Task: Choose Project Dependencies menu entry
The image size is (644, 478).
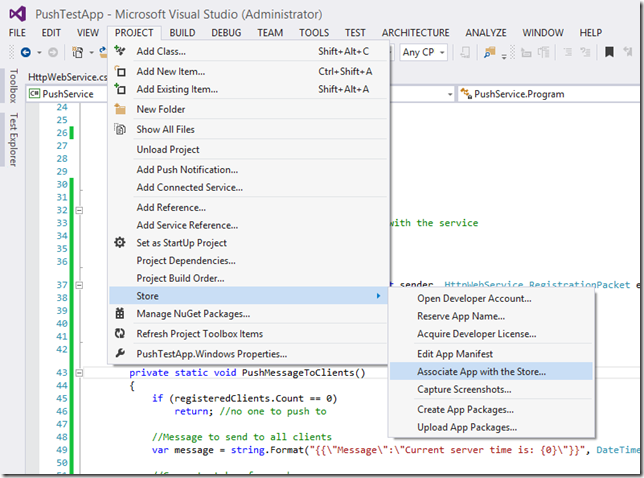Action: (248, 260)
